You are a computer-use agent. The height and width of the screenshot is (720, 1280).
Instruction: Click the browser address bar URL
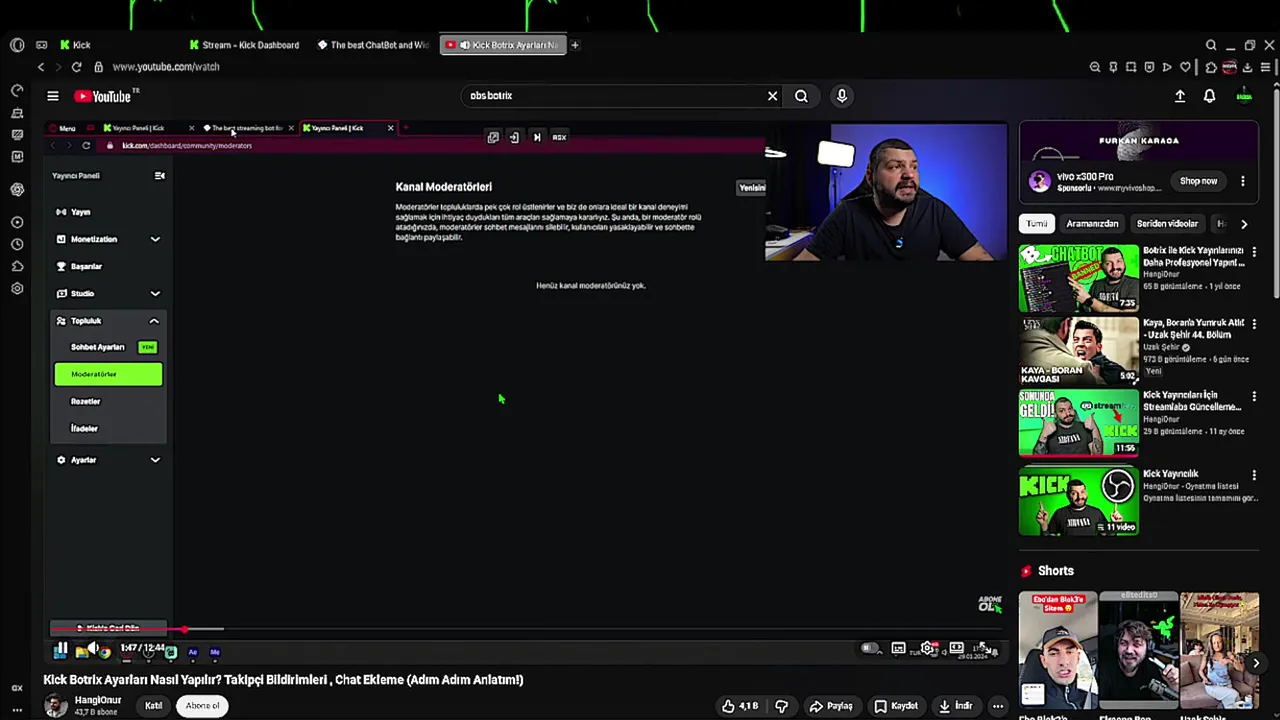click(166, 67)
